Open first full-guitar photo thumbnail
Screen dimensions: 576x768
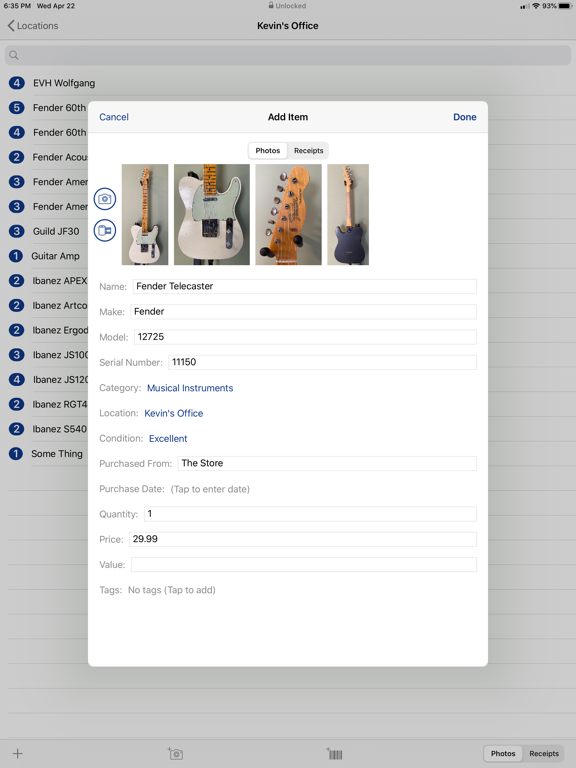pos(145,215)
